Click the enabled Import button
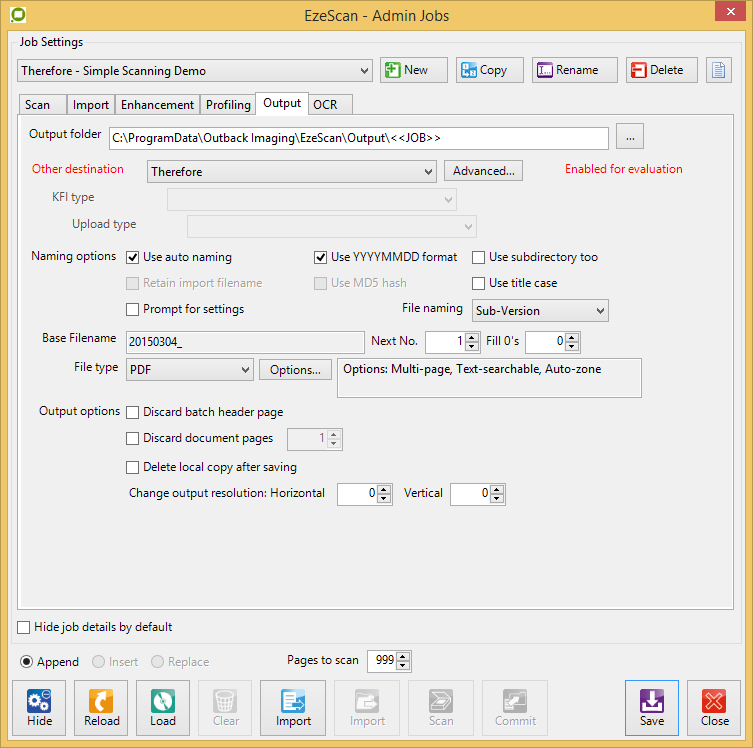The image size is (753, 748). coord(293,708)
